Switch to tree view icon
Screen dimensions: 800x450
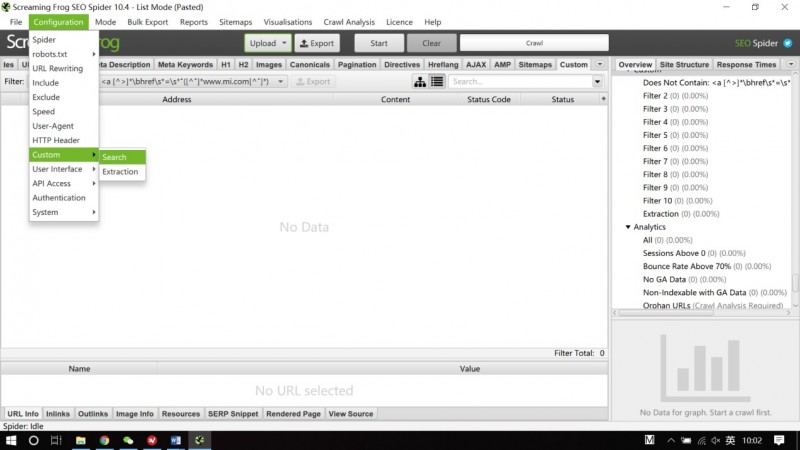click(420, 81)
